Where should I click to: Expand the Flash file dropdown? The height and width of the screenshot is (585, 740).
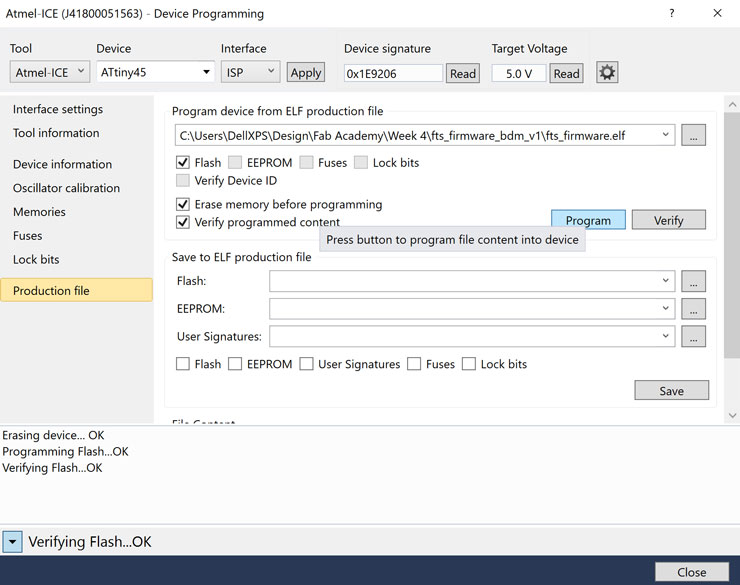pos(665,281)
